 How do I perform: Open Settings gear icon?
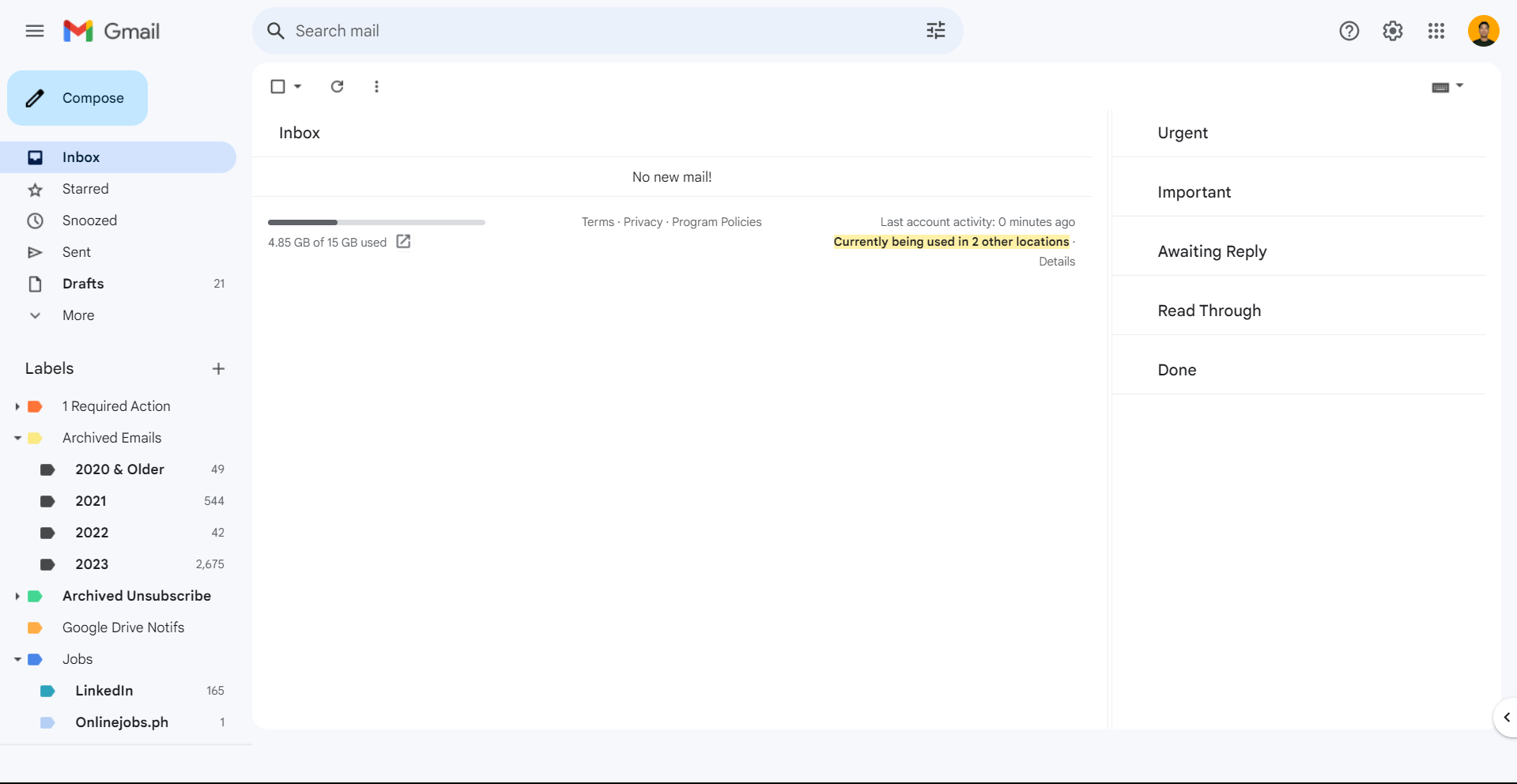click(x=1393, y=31)
